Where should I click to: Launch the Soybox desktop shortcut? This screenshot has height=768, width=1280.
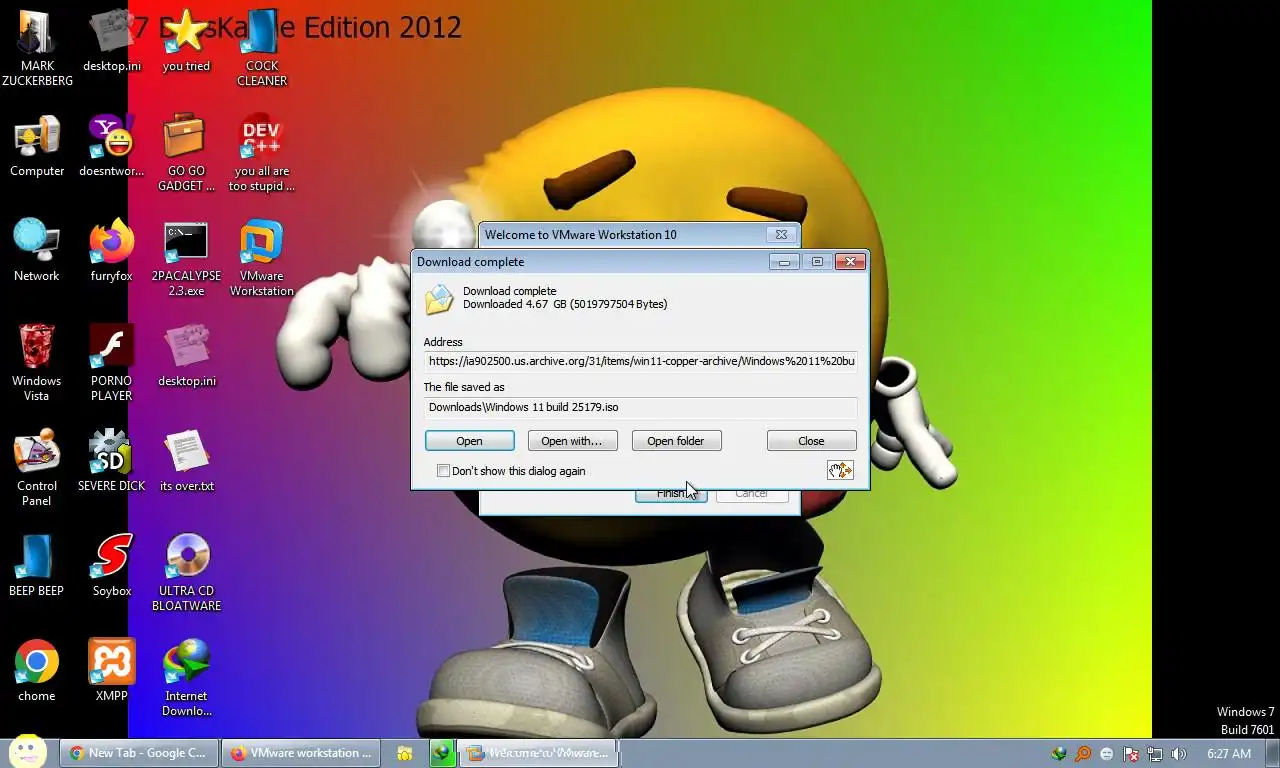click(x=112, y=566)
